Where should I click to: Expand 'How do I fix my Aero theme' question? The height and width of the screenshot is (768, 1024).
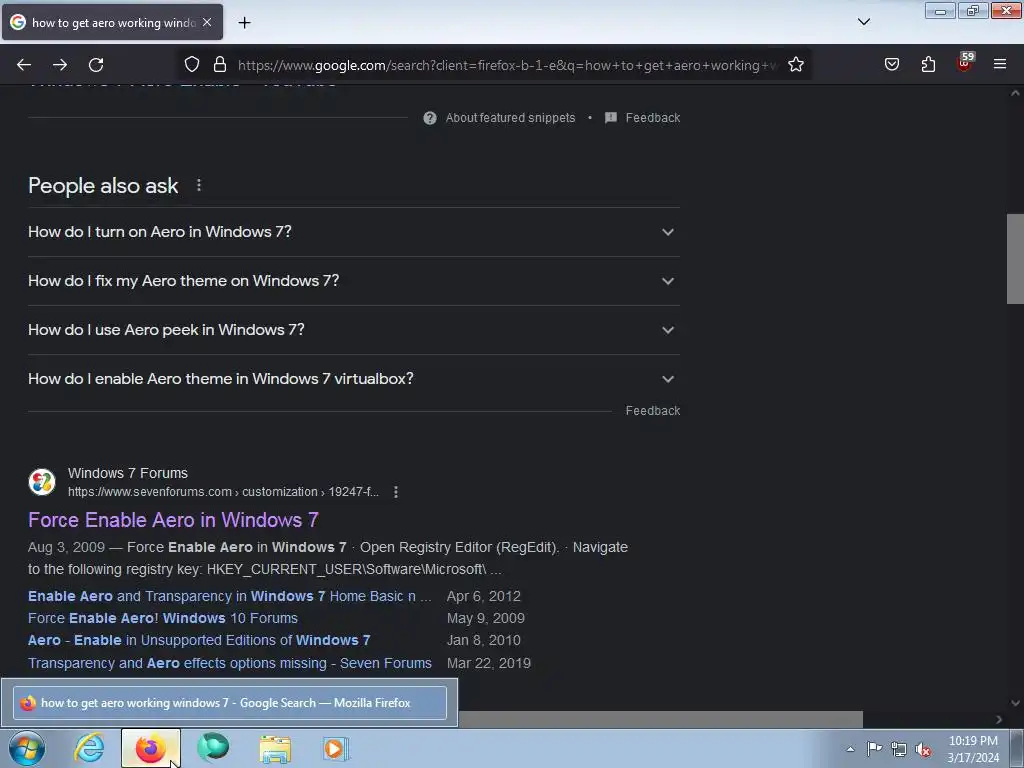pos(353,281)
